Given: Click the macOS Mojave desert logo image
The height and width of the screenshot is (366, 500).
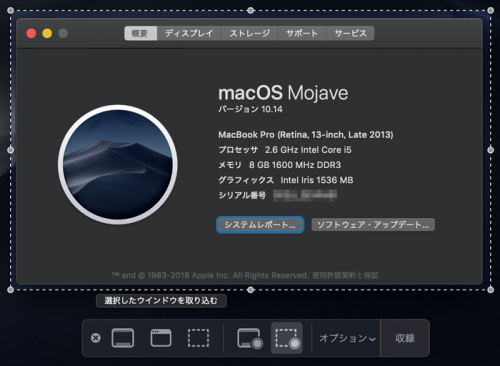Looking at the screenshot, I should (118, 165).
